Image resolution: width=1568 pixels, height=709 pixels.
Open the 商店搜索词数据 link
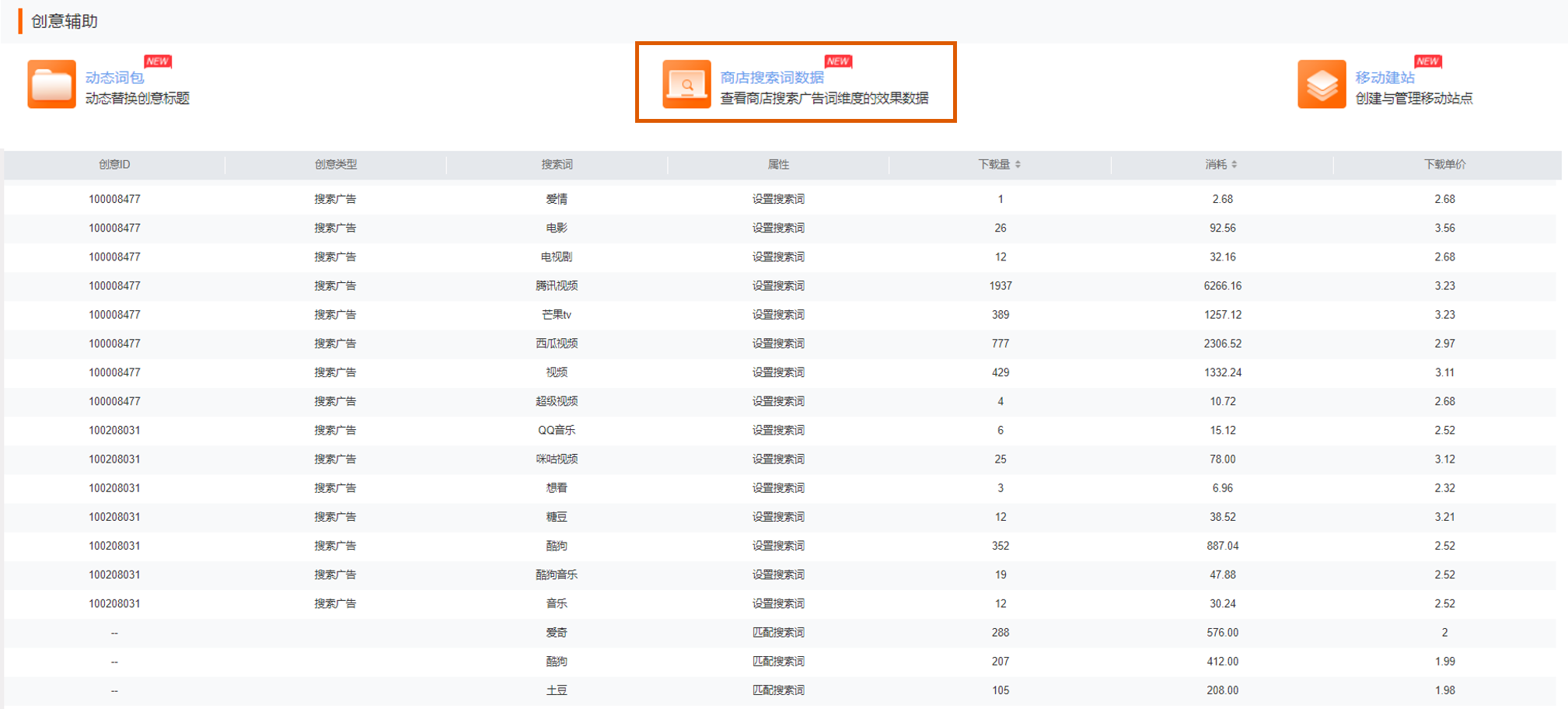coord(771,78)
